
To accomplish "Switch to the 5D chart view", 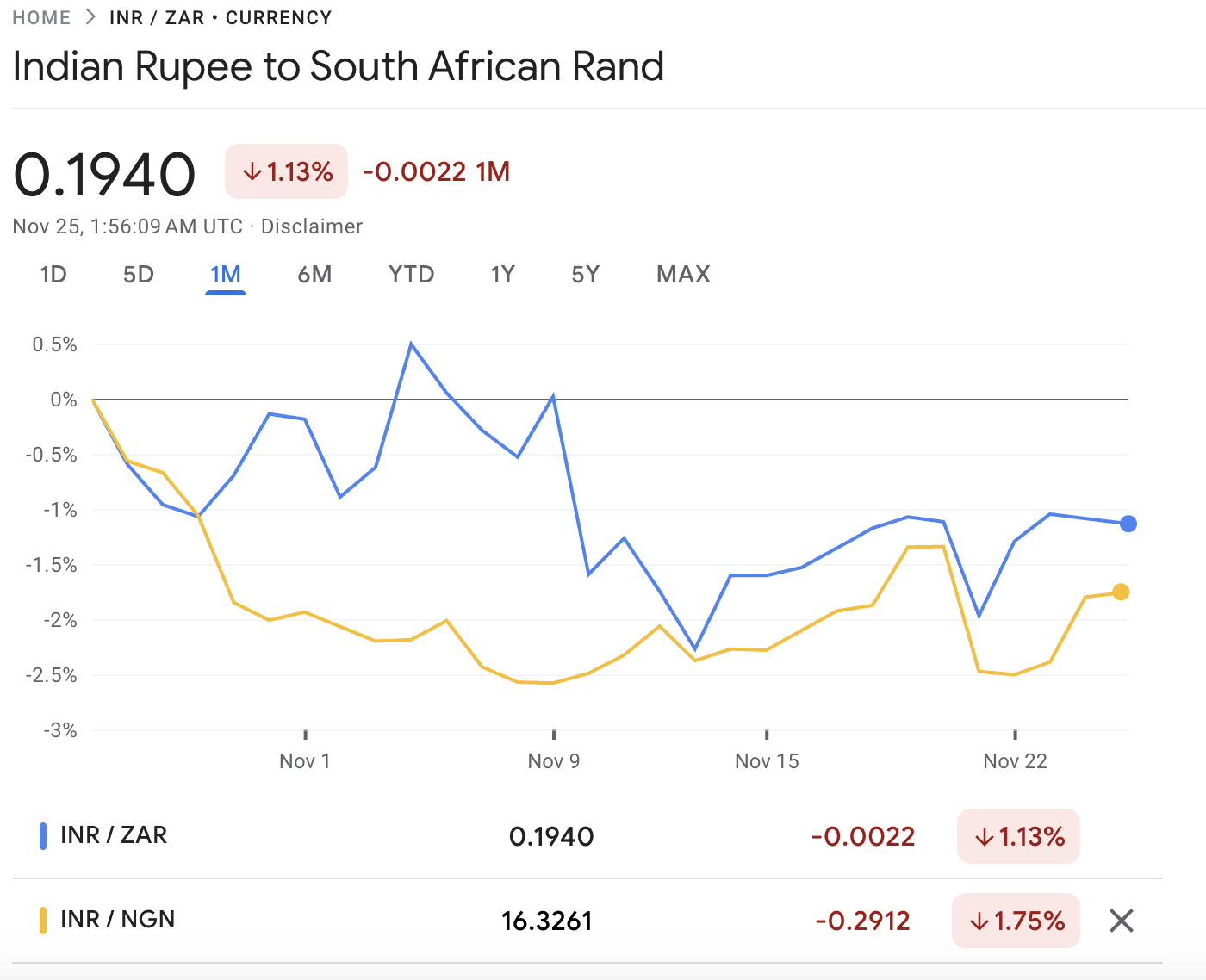I will pyautogui.click(x=137, y=274).
